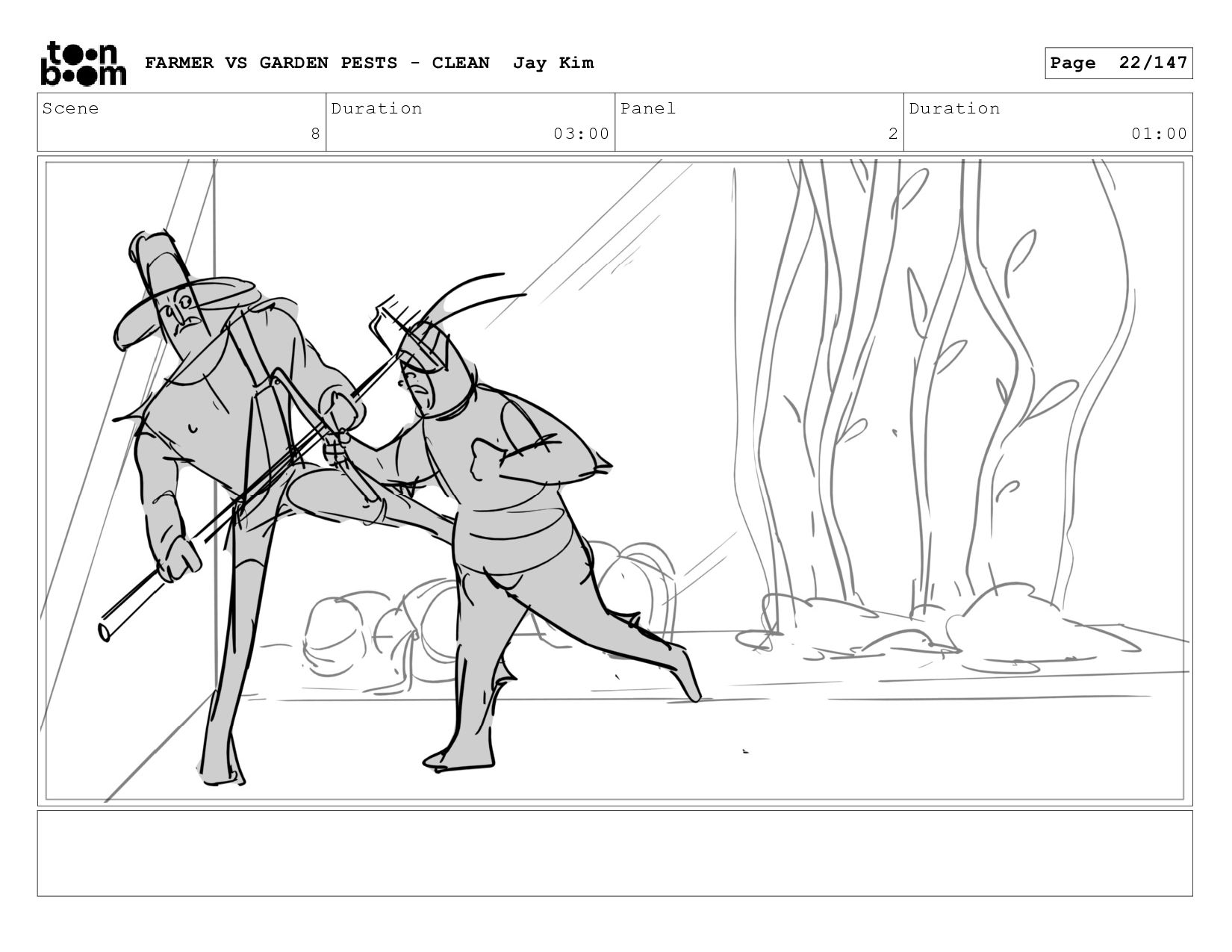Click the storyboard panel drawing
The width and height of the screenshot is (1232, 952).
[615, 481]
